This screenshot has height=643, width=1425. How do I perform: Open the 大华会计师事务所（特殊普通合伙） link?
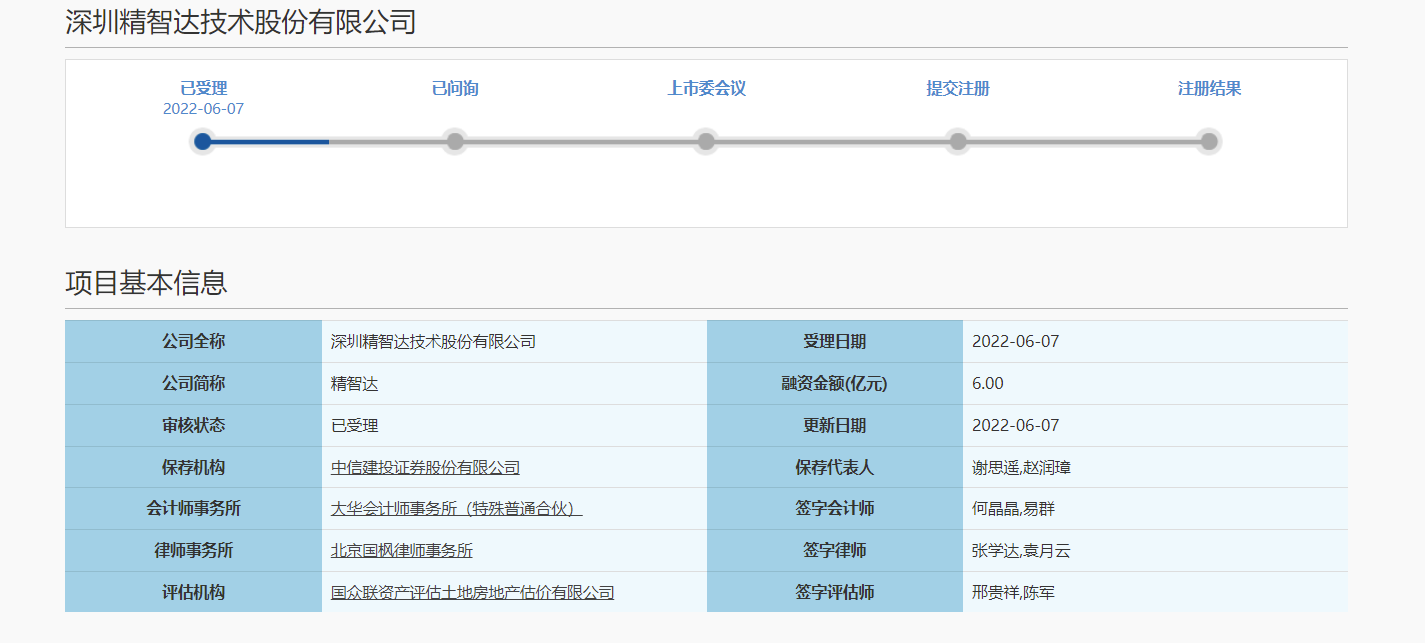click(456, 508)
